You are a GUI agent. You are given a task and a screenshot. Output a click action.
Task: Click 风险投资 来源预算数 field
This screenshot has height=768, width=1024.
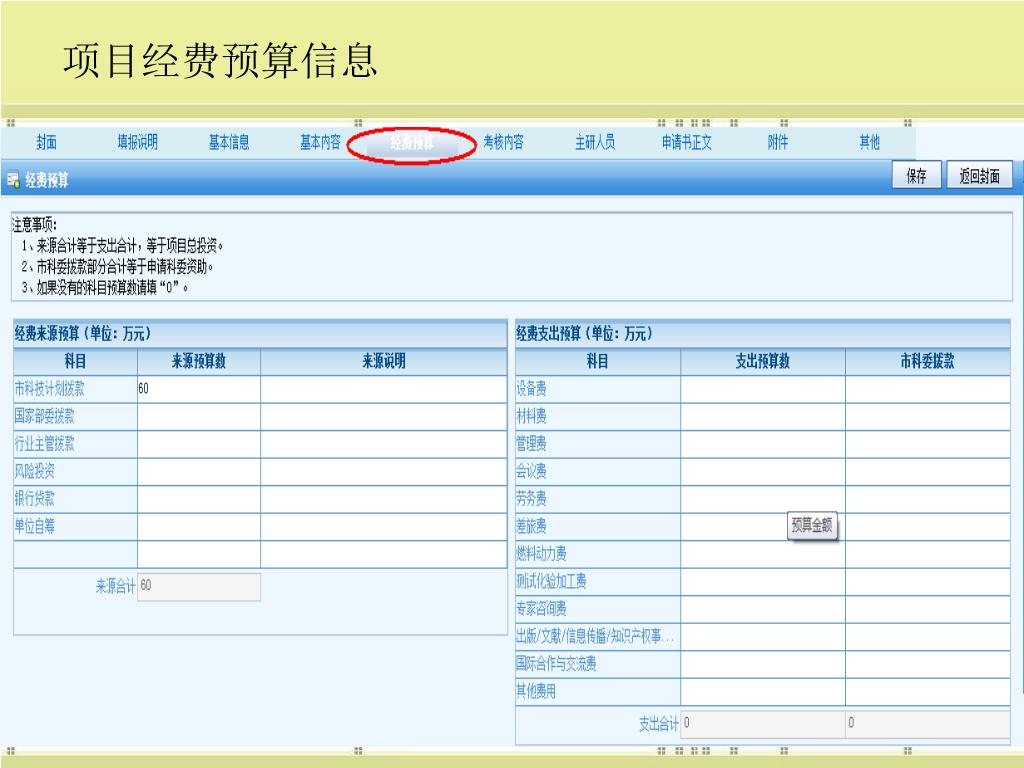pos(199,472)
